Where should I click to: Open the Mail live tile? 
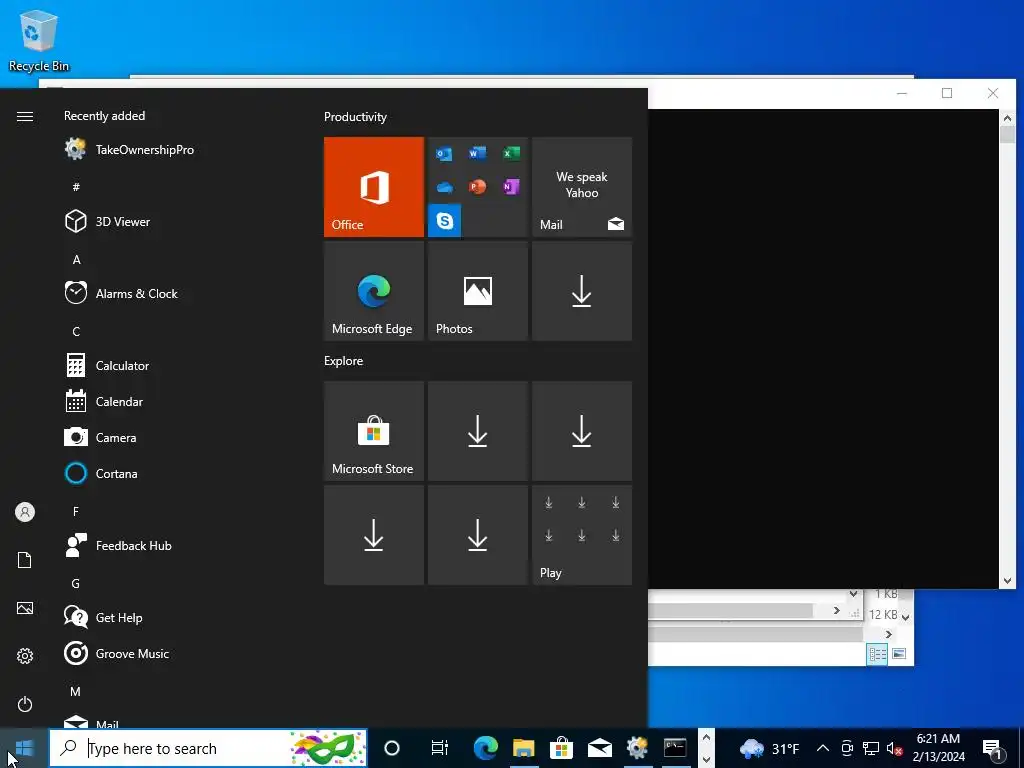tap(582, 187)
